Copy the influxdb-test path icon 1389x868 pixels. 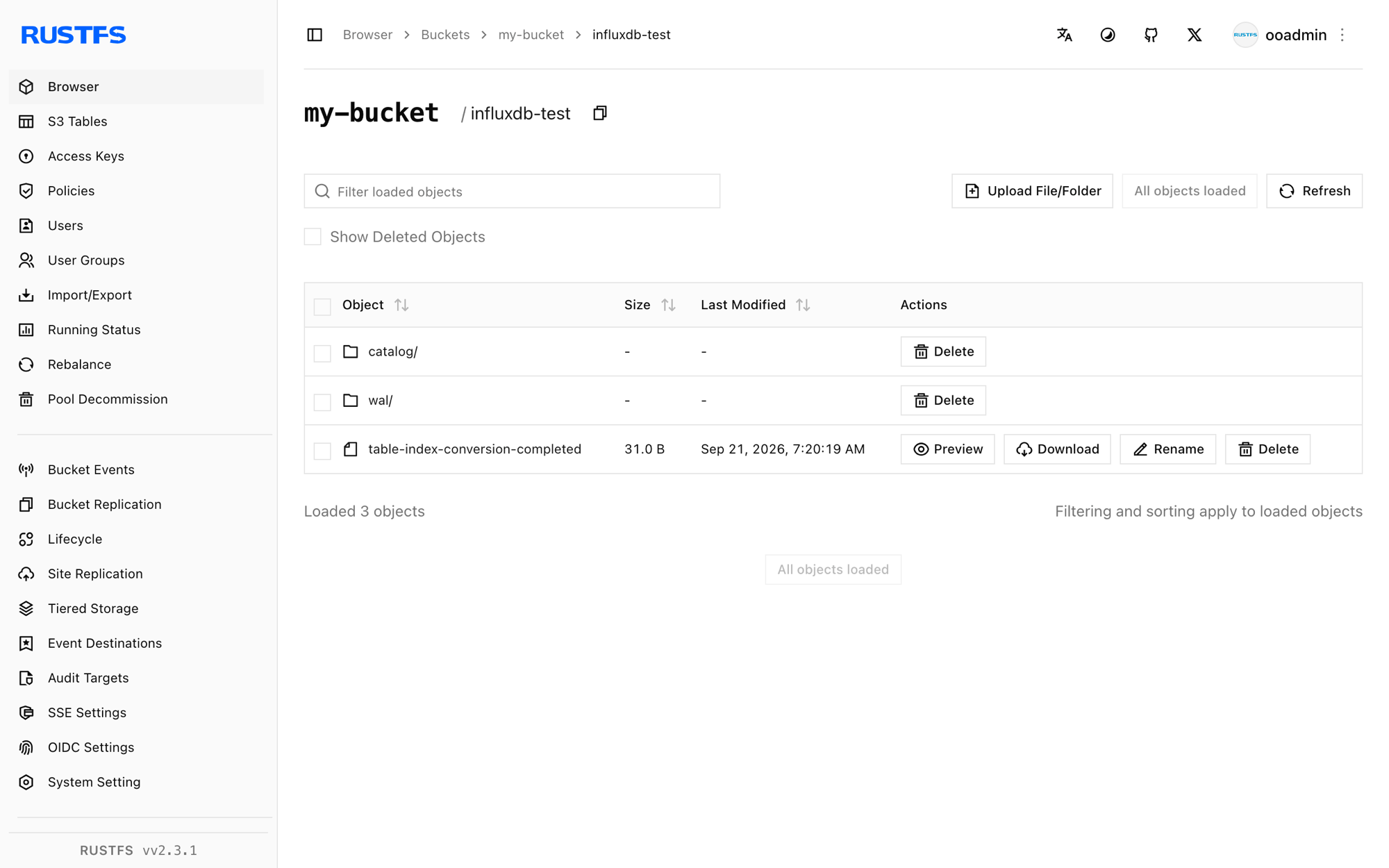coord(600,113)
